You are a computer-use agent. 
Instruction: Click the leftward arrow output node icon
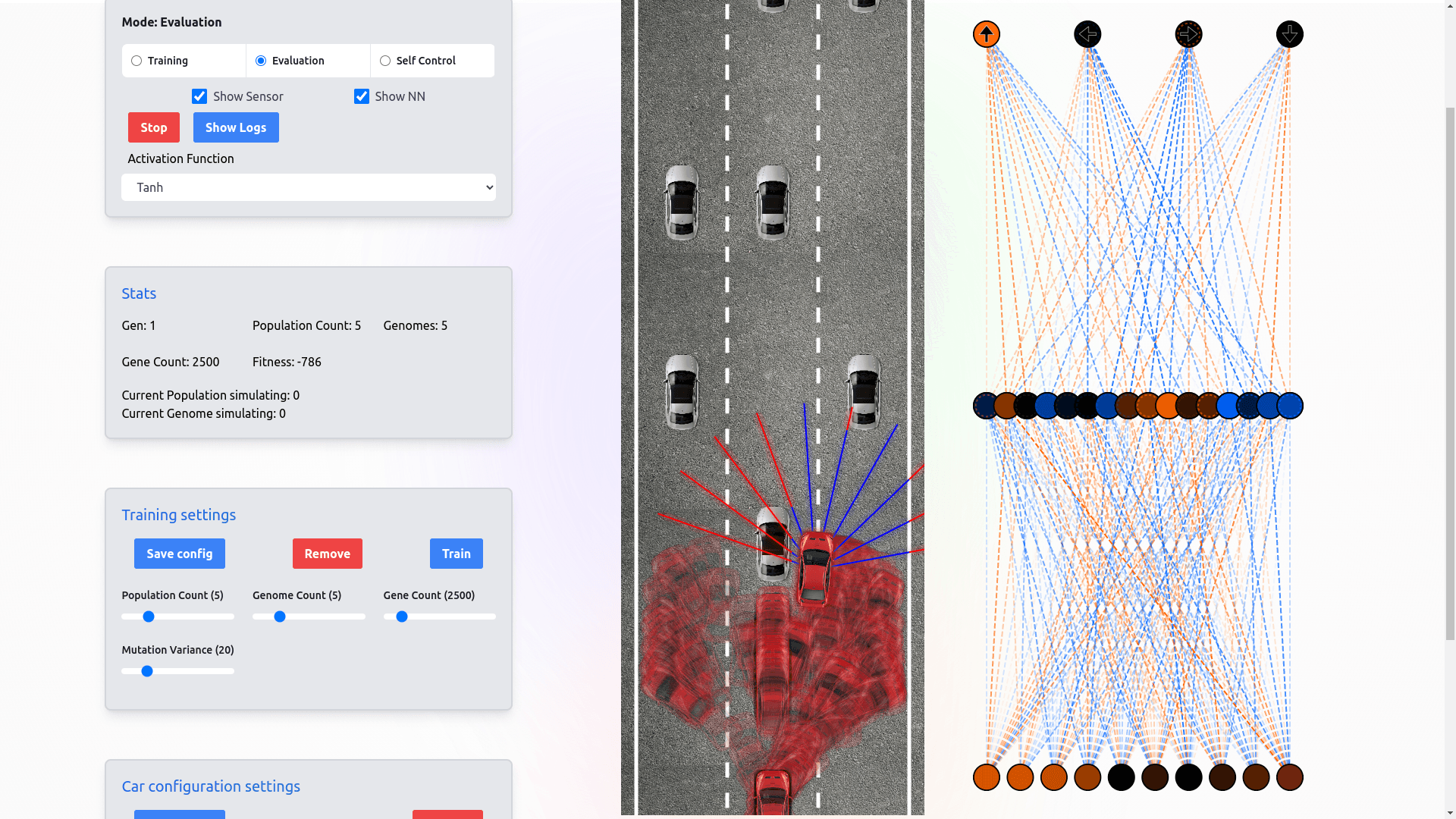(x=1088, y=33)
